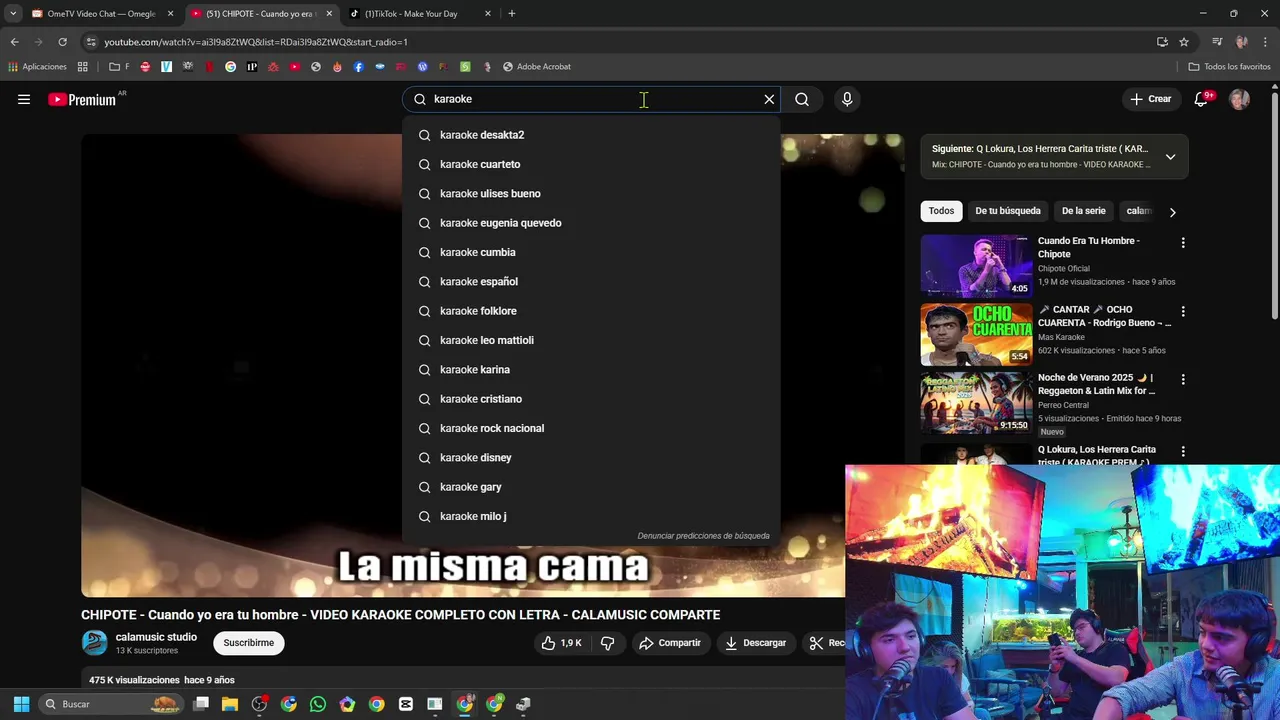Go back in the browser
Image resolution: width=1280 pixels, height=720 pixels.
click(14, 42)
